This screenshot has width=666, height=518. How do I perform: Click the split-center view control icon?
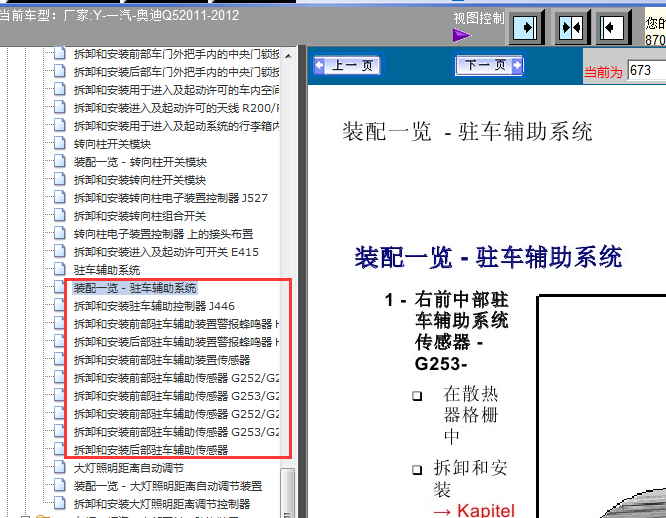coord(570,27)
